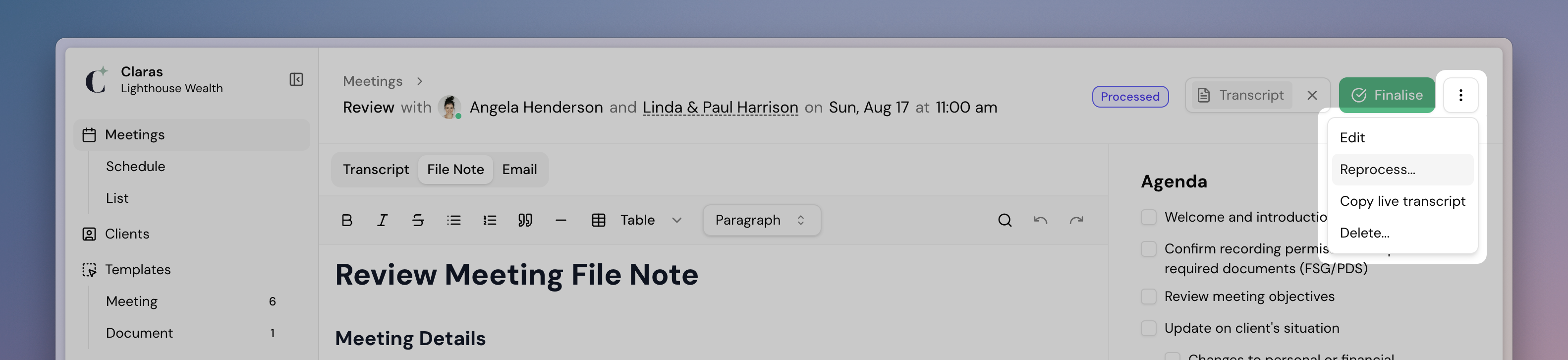Open search in the editor
Screen dimensions: 1568x360
point(1005,220)
